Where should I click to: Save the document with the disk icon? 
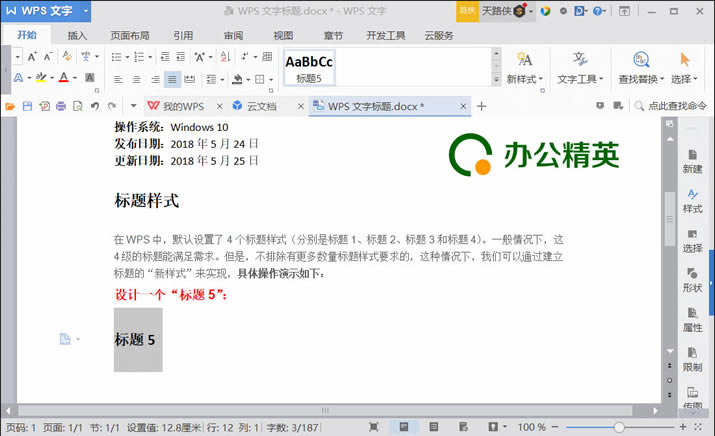(27, 106)
